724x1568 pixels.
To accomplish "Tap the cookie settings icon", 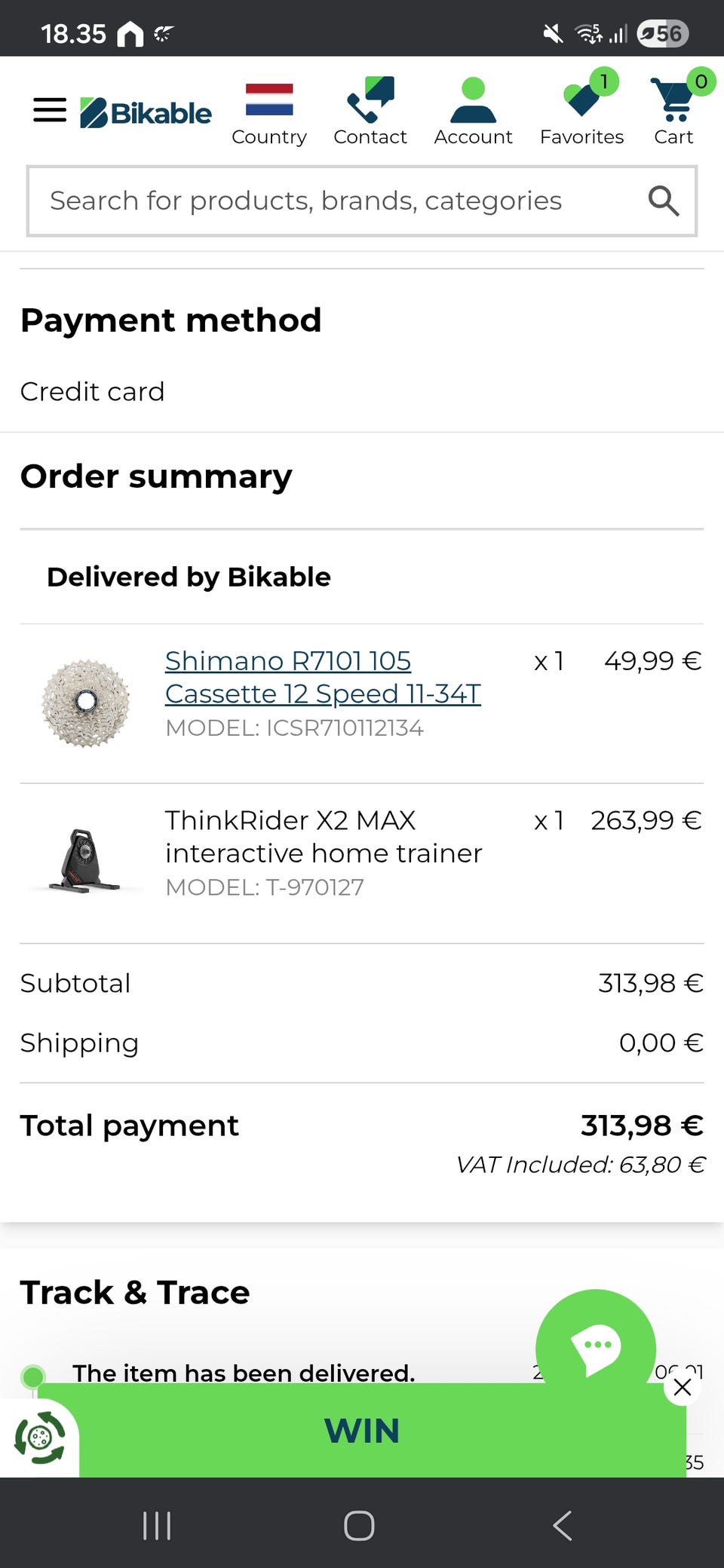I will (x=40, y=1438).
